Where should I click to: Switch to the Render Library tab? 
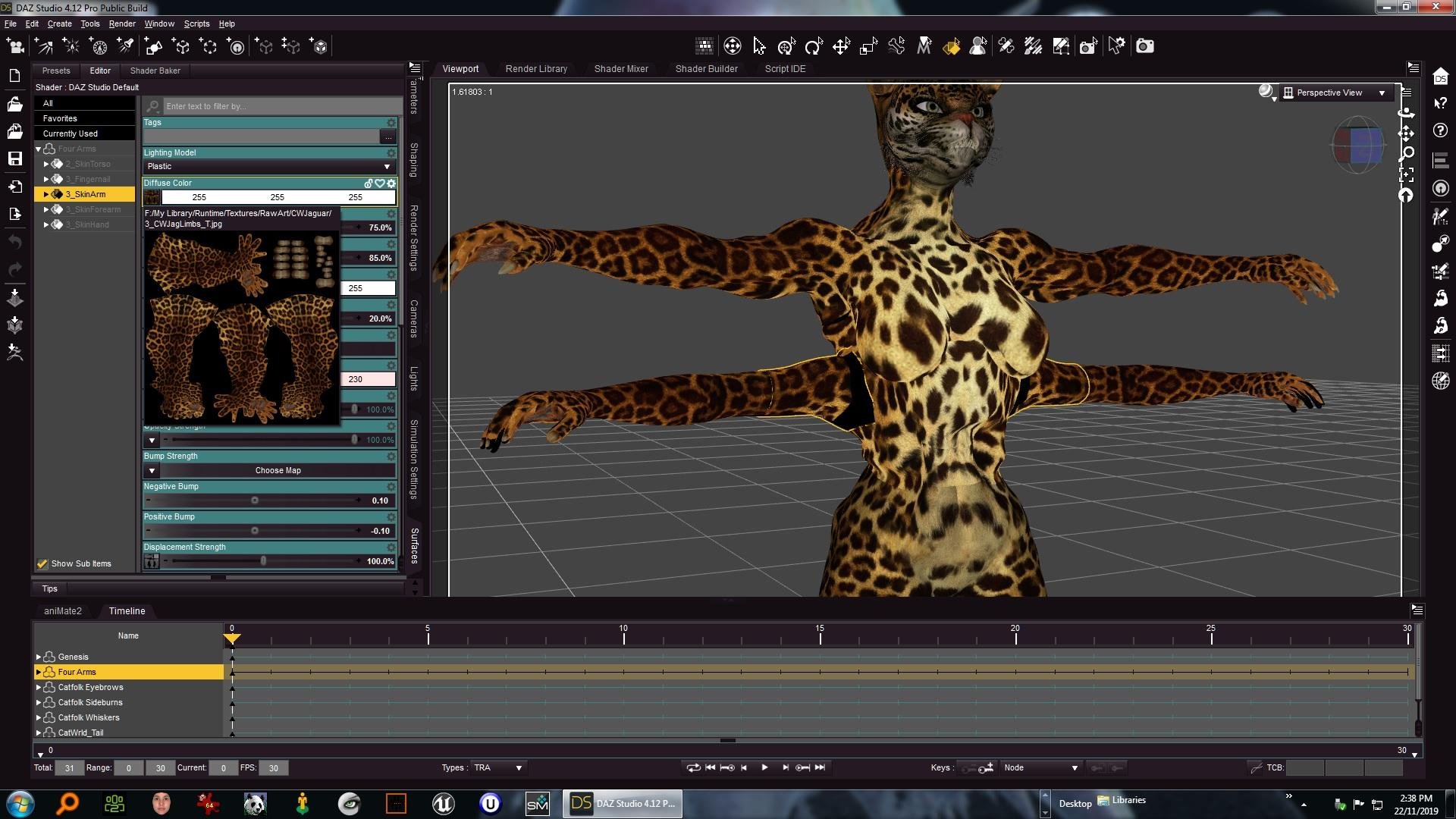(536, 68)
